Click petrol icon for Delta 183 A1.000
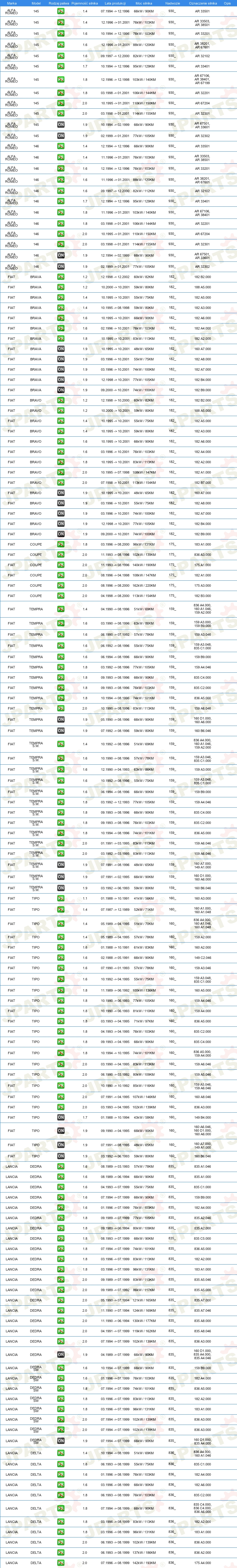 coord(61,1532)
